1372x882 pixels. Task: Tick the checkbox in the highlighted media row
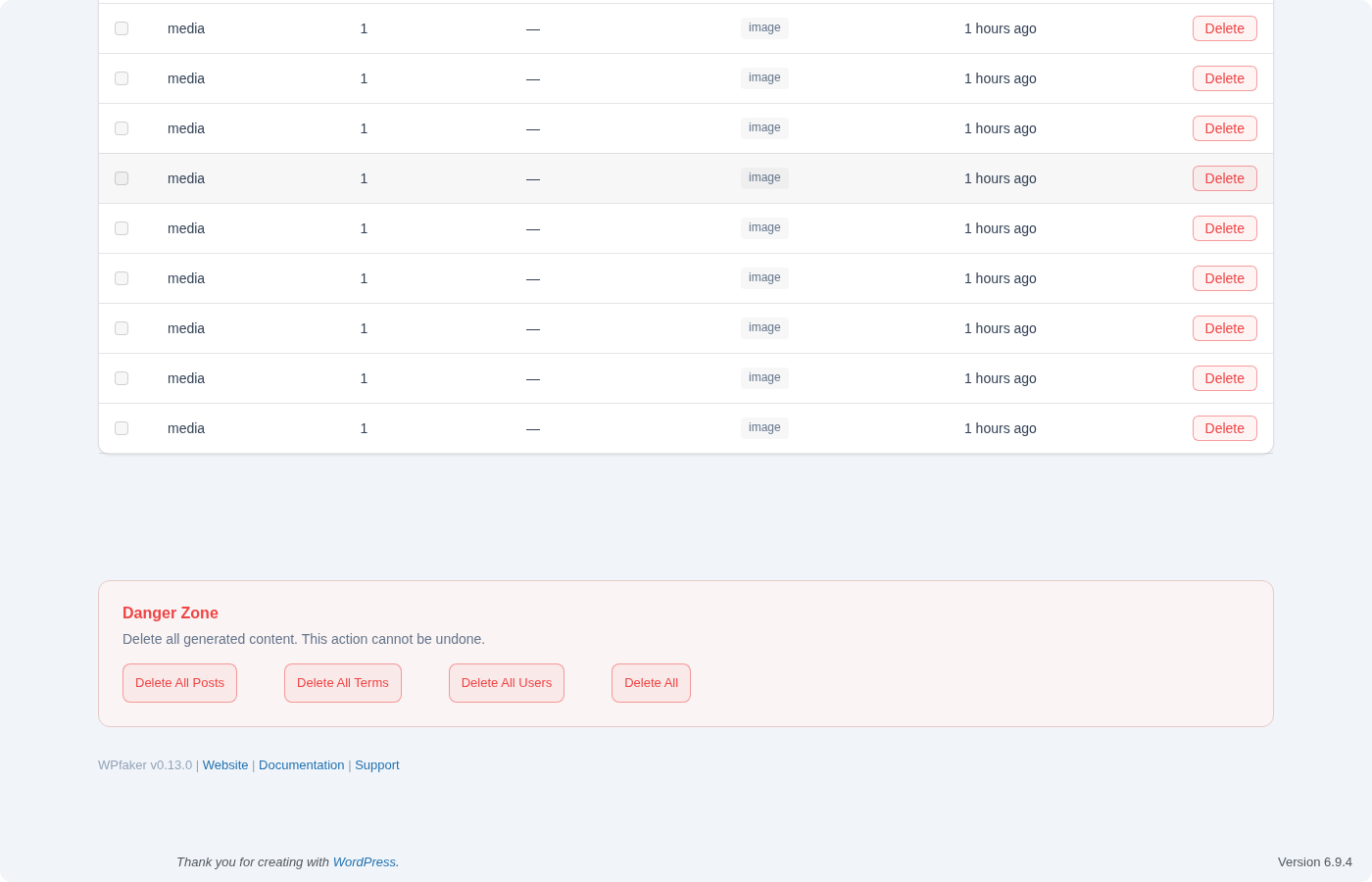tap(122, 178)
